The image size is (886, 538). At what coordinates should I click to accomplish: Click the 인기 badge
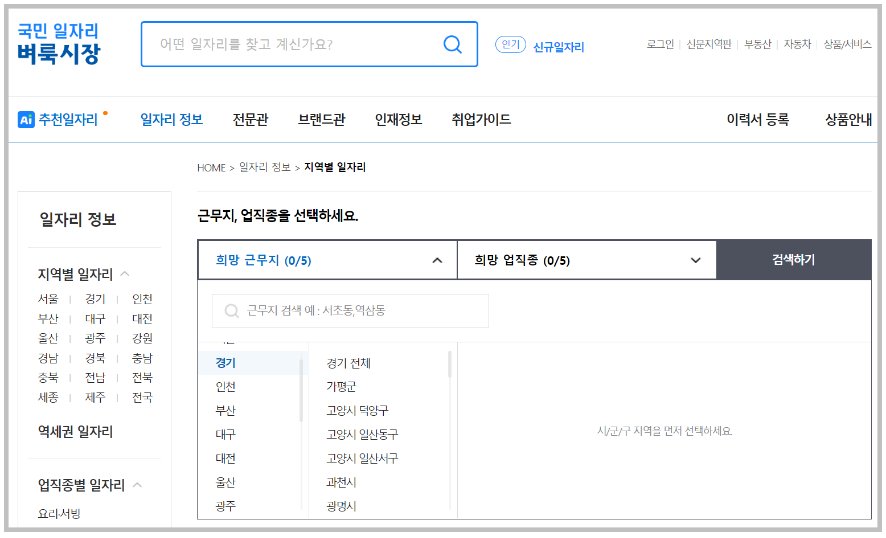click(x=510, y=44)
